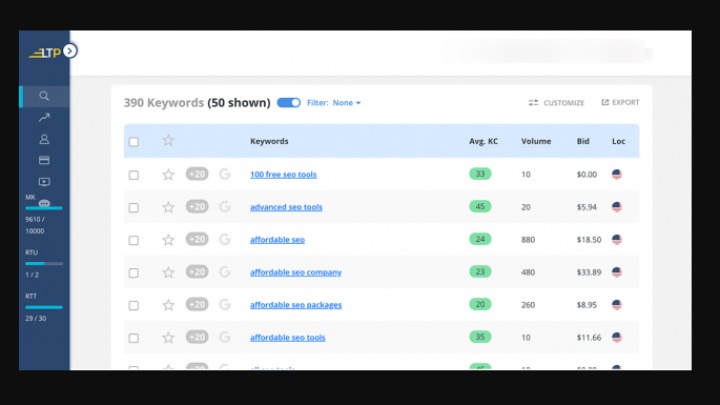Click +20 badge for advanced seo tools
The image size is (720, 405).
pyautogui.click(x=197, y=207)
